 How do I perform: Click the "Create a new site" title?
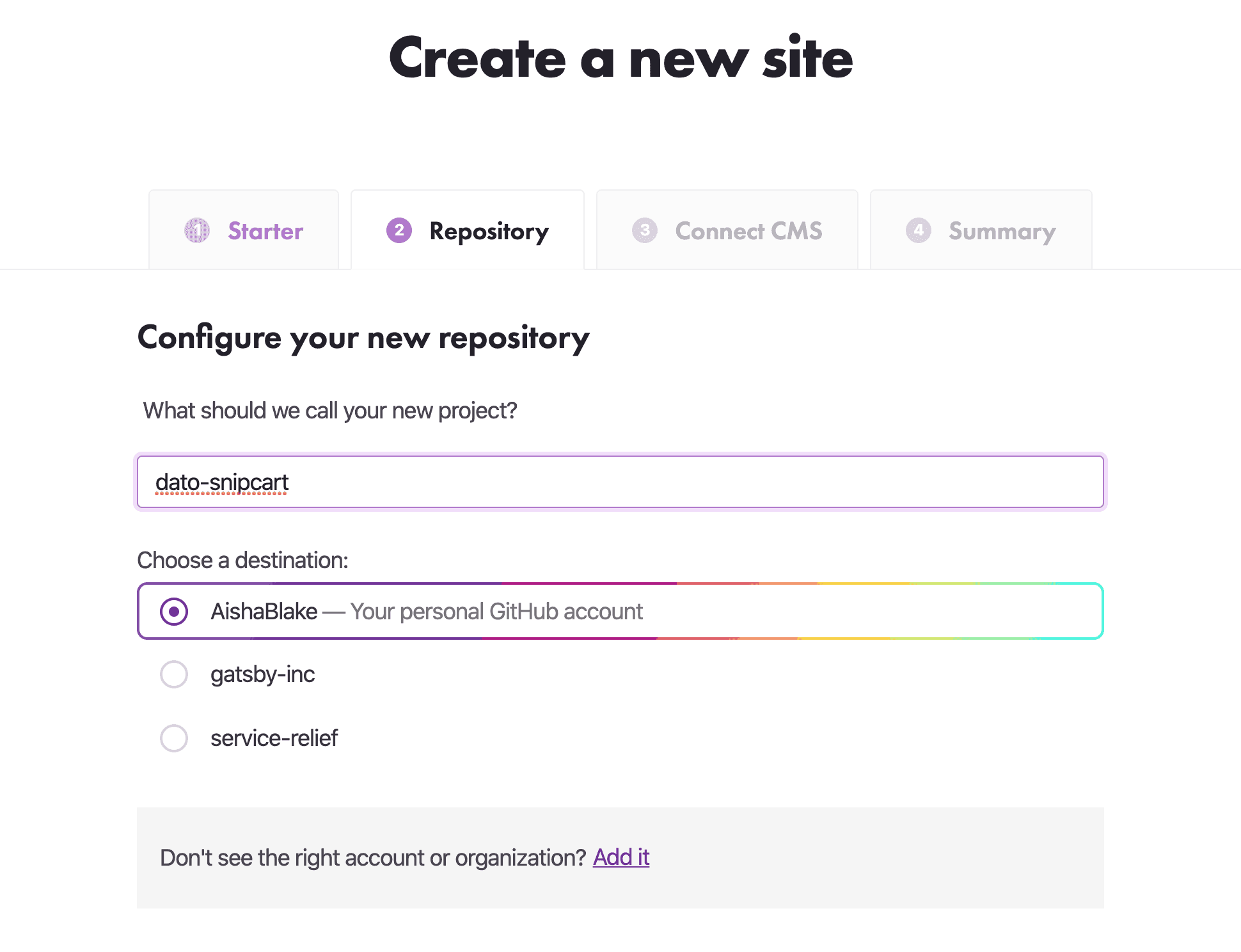[x=620, y=59]
